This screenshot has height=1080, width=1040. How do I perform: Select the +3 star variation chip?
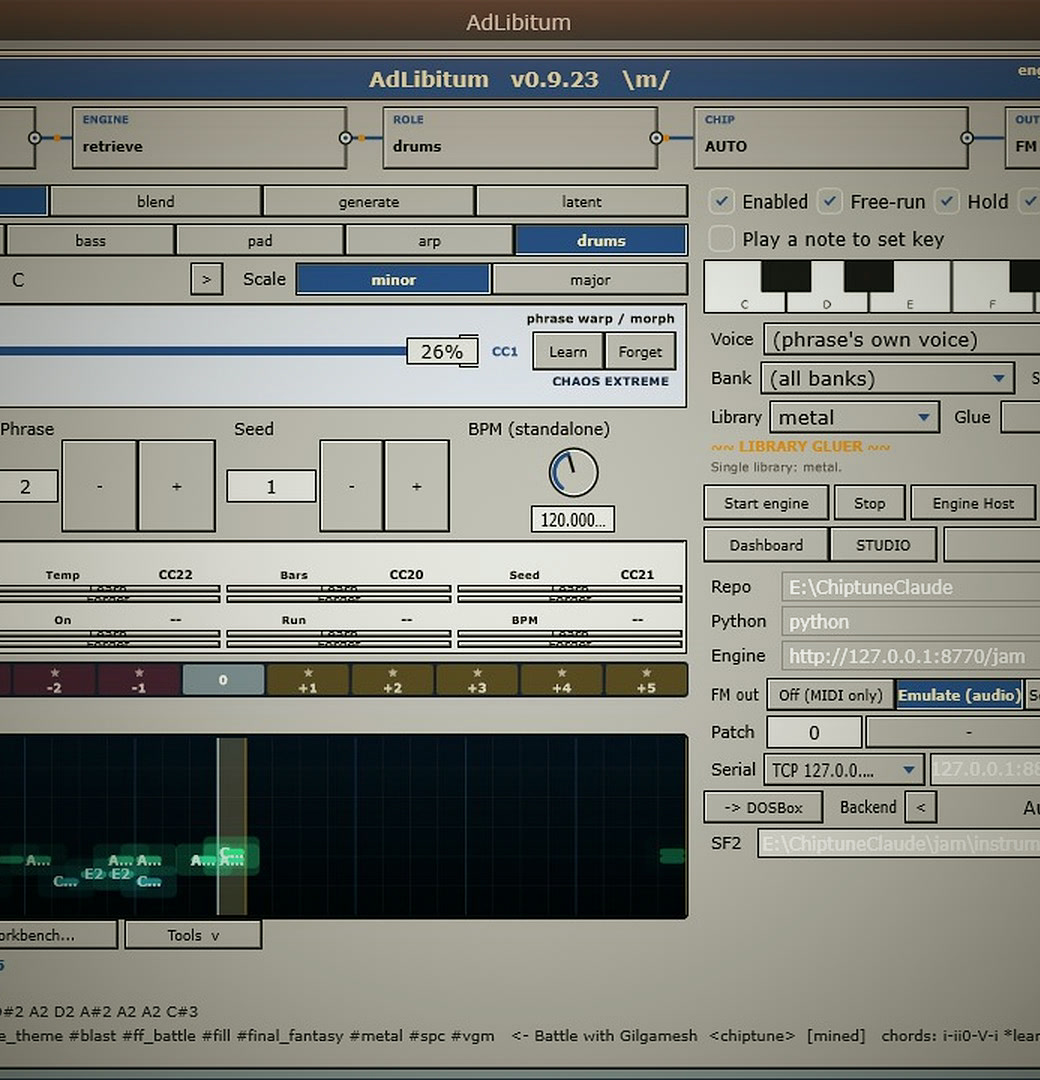[x=477, y=680]
